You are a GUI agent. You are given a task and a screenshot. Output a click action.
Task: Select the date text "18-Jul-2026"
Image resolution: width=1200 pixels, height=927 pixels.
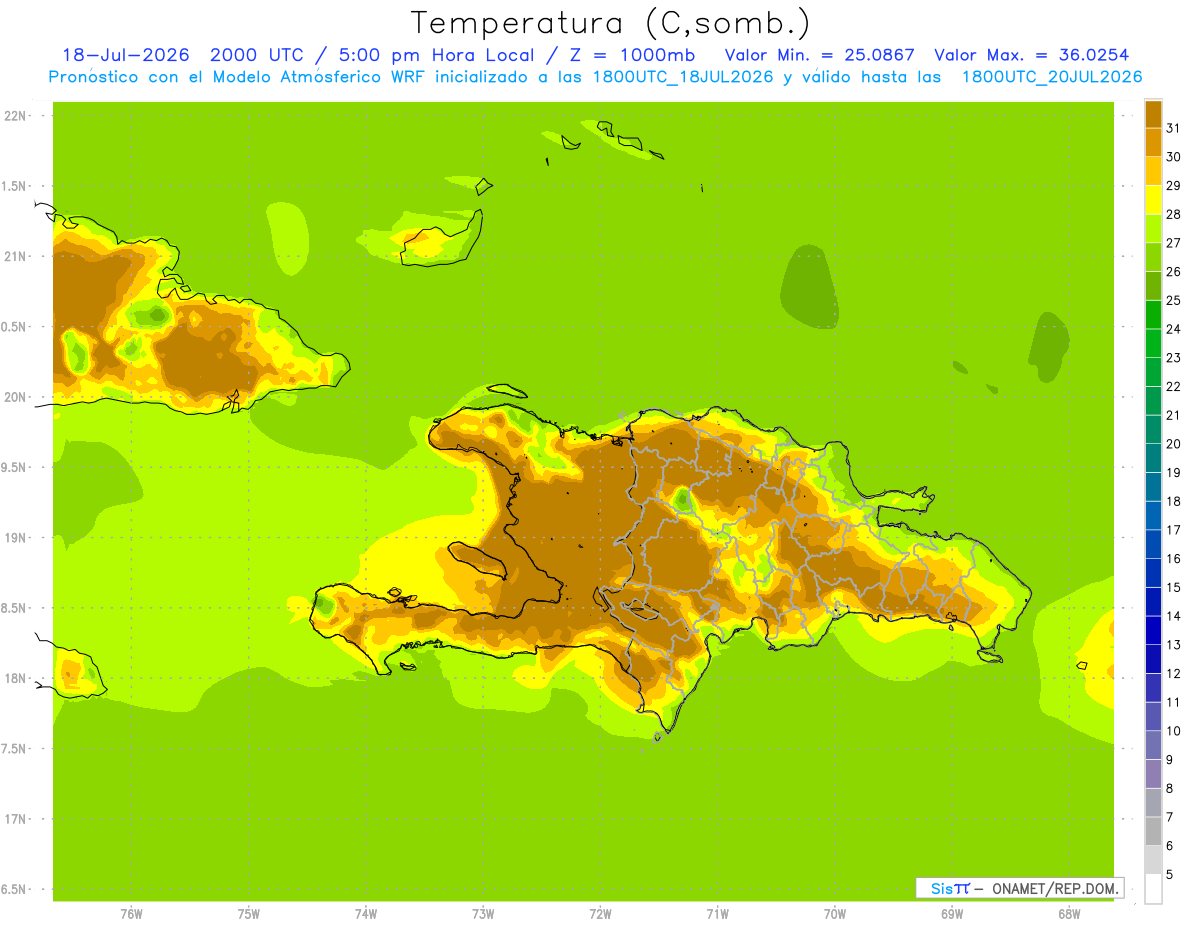125,55
